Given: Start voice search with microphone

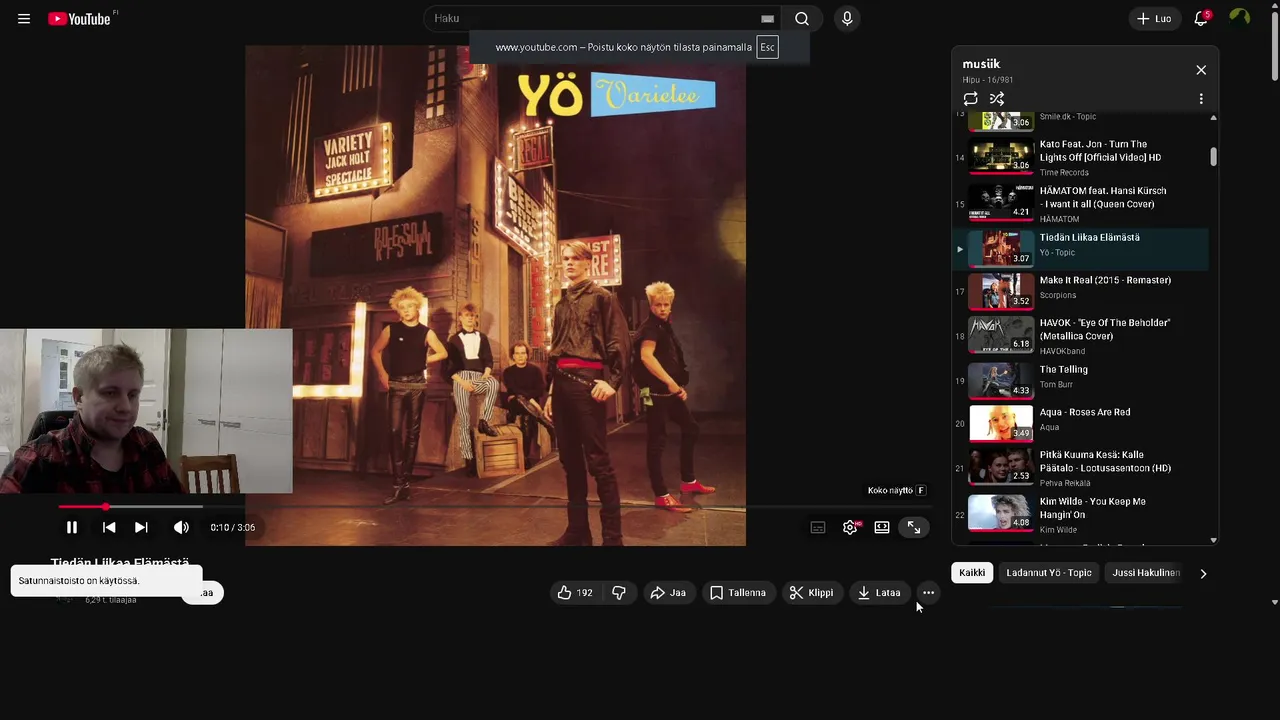Looking at the screenshot, I should 847,19.
